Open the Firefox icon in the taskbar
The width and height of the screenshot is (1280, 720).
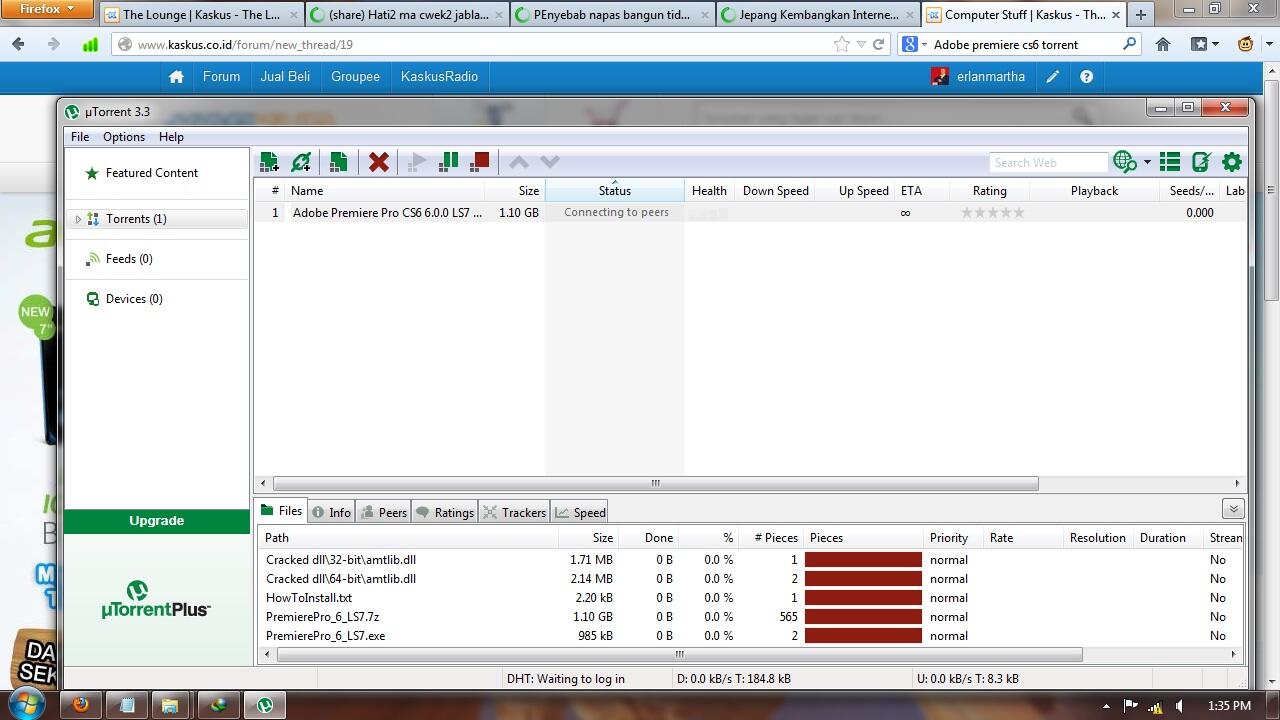[81, 704]
